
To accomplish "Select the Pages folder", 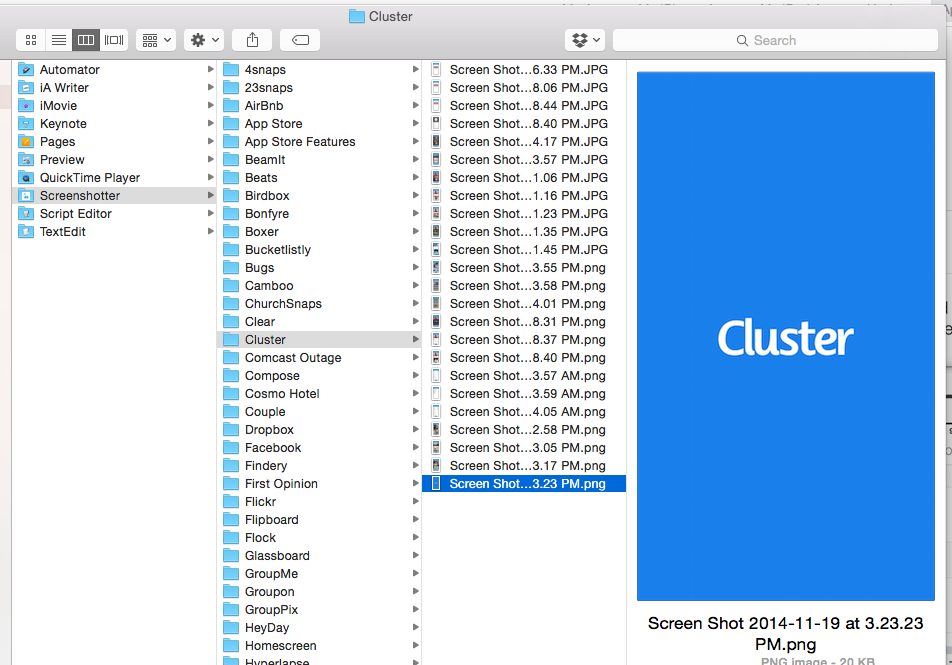I will pos(114,142).
